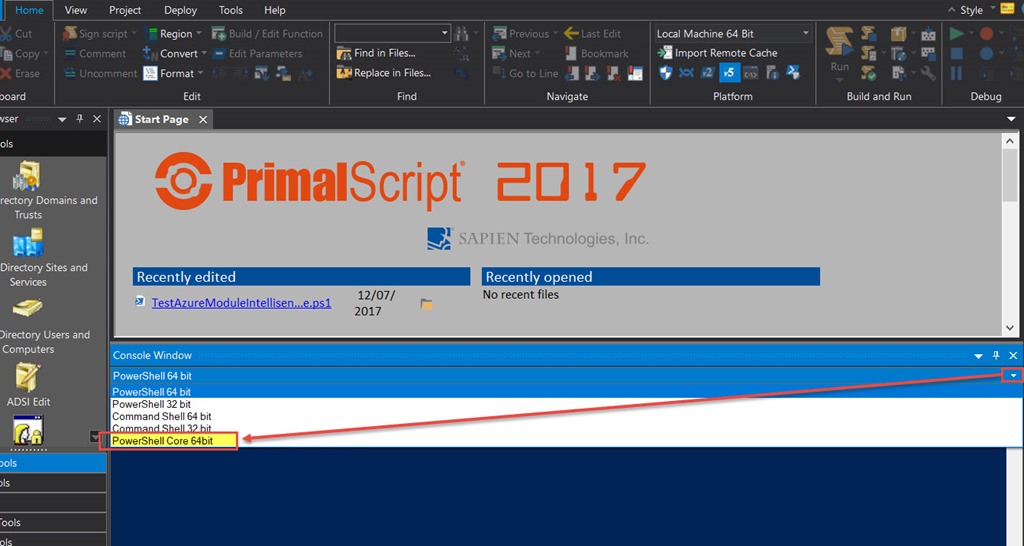
Task: Click the Bookmark button
Action: [x=596, y=54]
